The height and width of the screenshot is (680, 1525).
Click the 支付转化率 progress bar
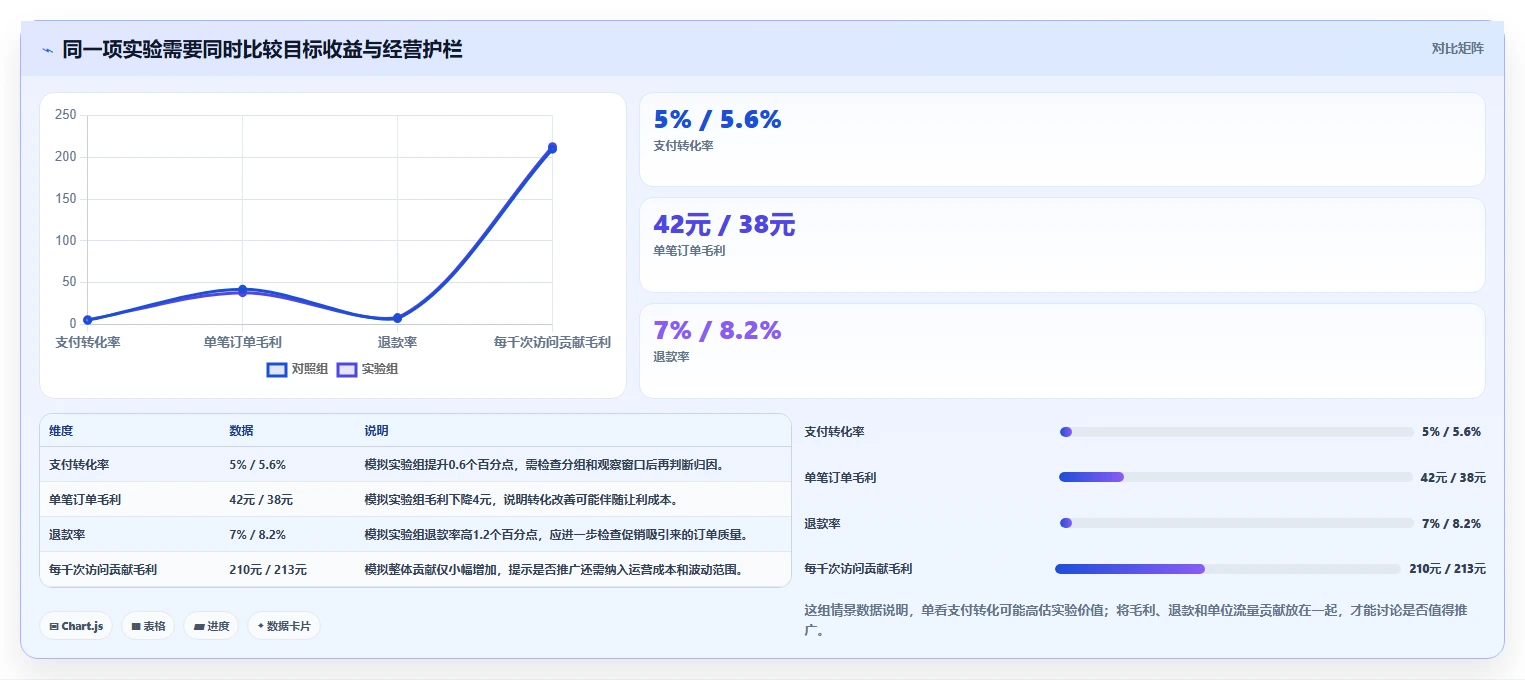[x=1236, y=432]
